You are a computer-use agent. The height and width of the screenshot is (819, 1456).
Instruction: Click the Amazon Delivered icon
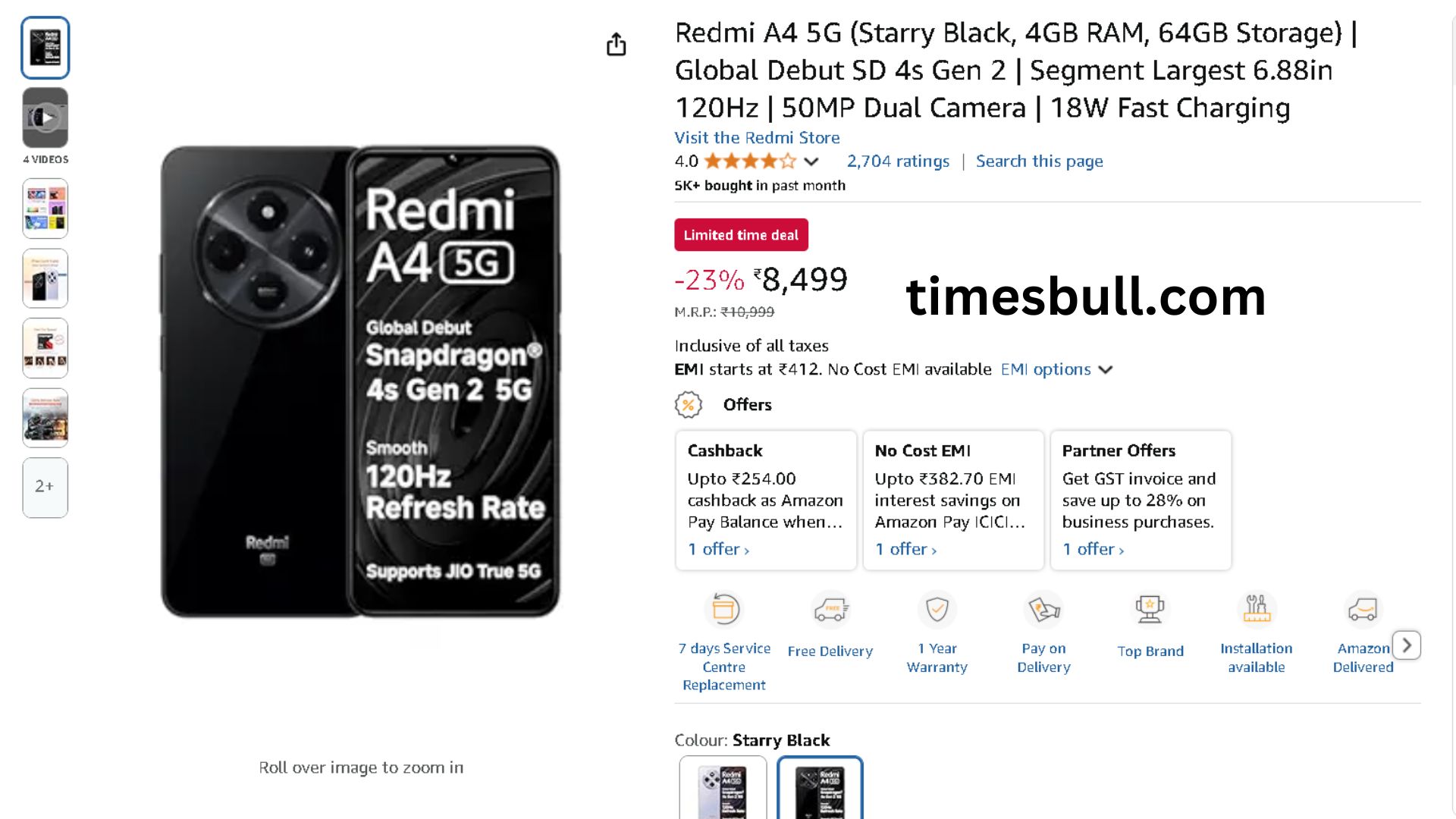click(1363, 609)
